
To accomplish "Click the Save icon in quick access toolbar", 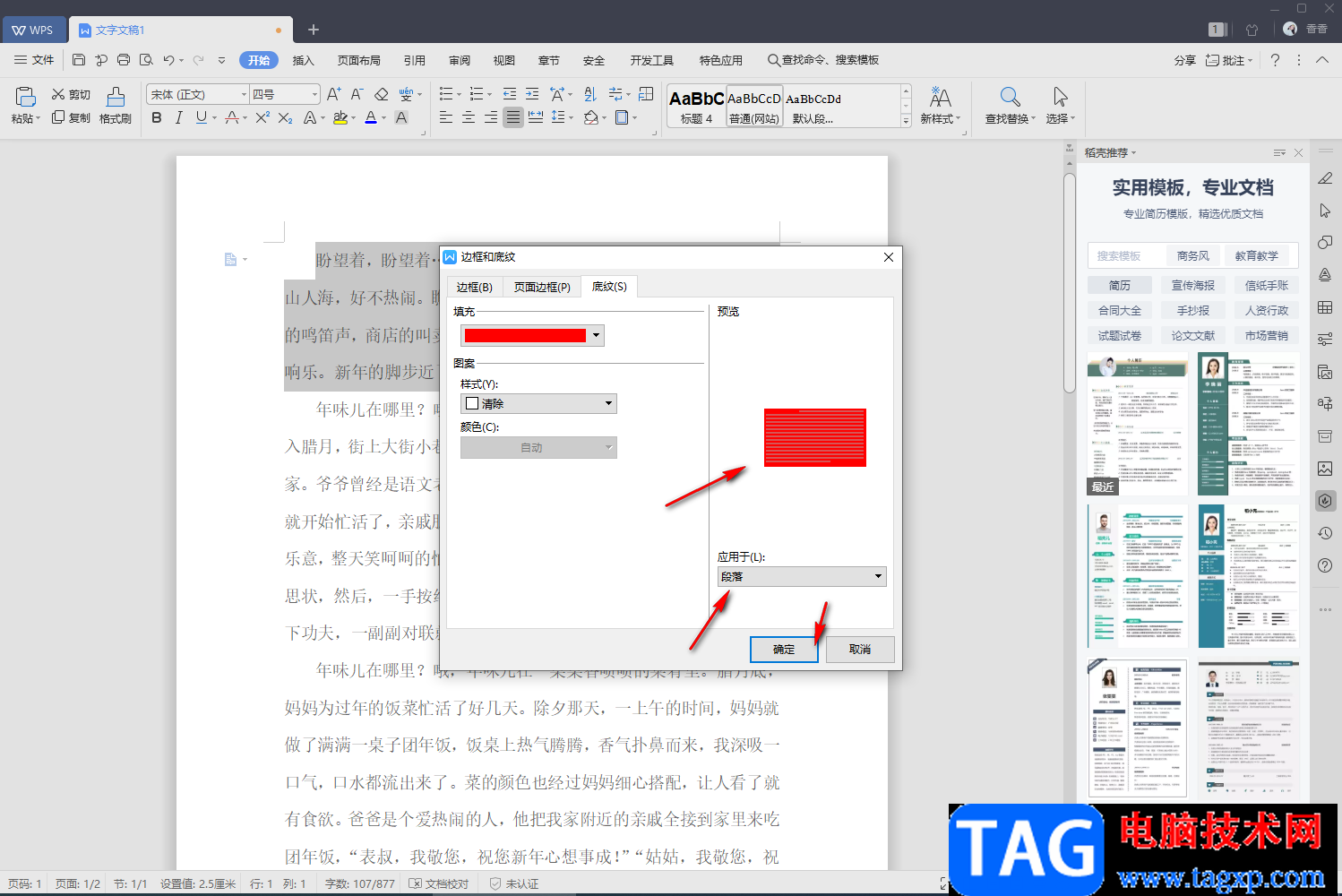I will [79, 60].
